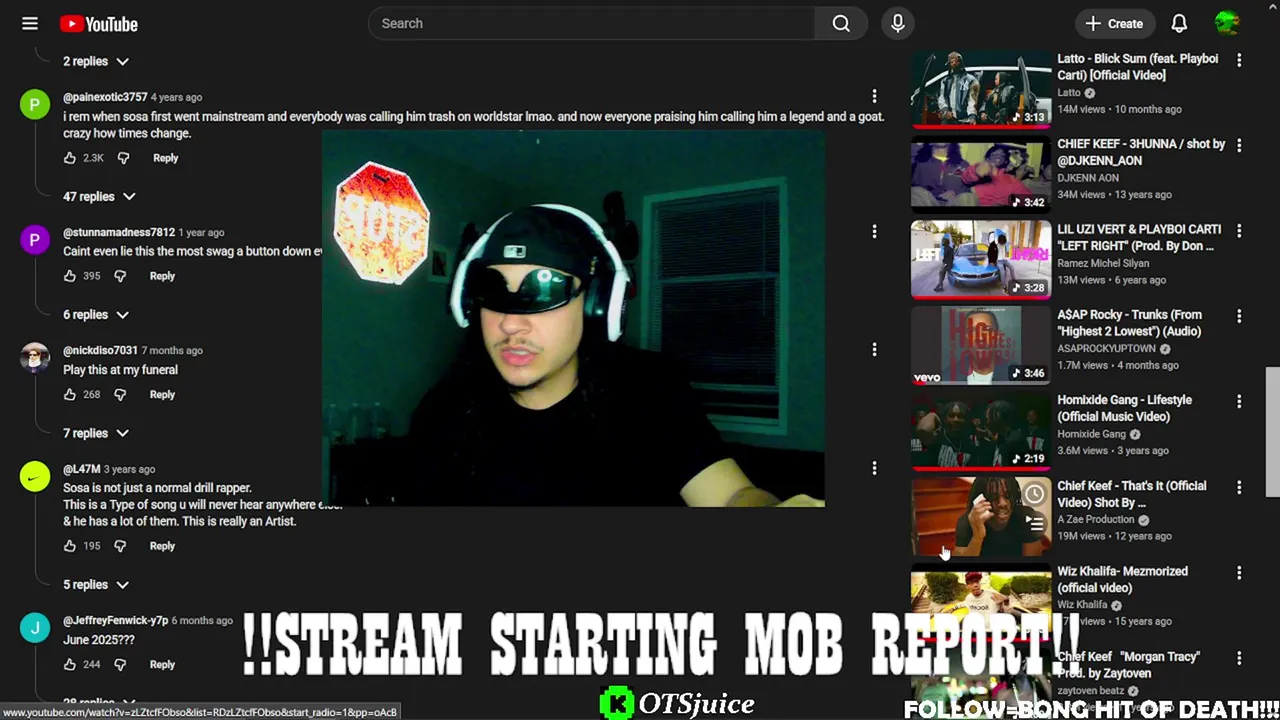Viewport: 1280px width, 720px height.
Task: Expand the '47 replies' thread
Action: (x=99, y=197)
